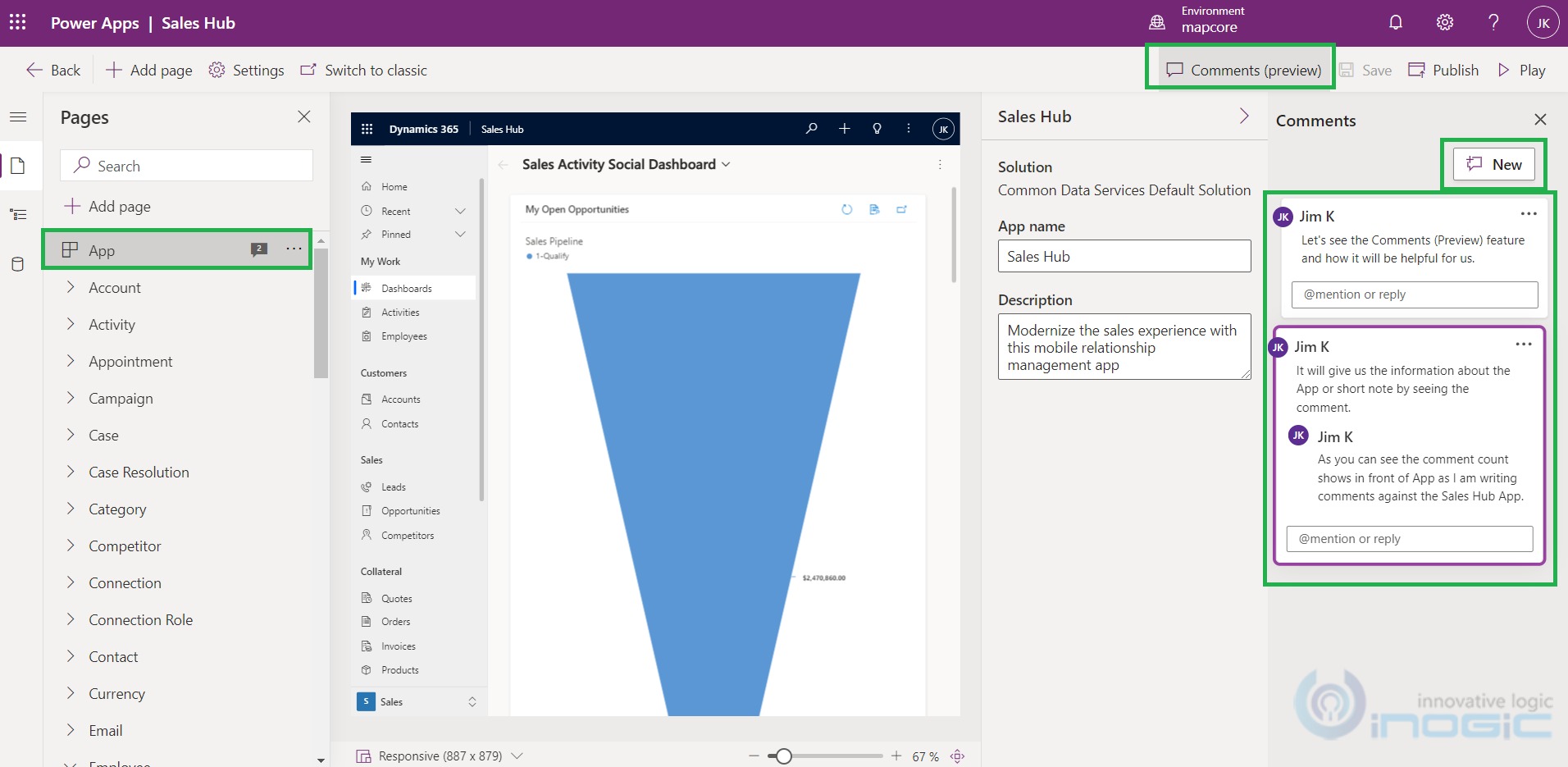Refresh the My Open Opportunities chart

(x=847, y=209)
